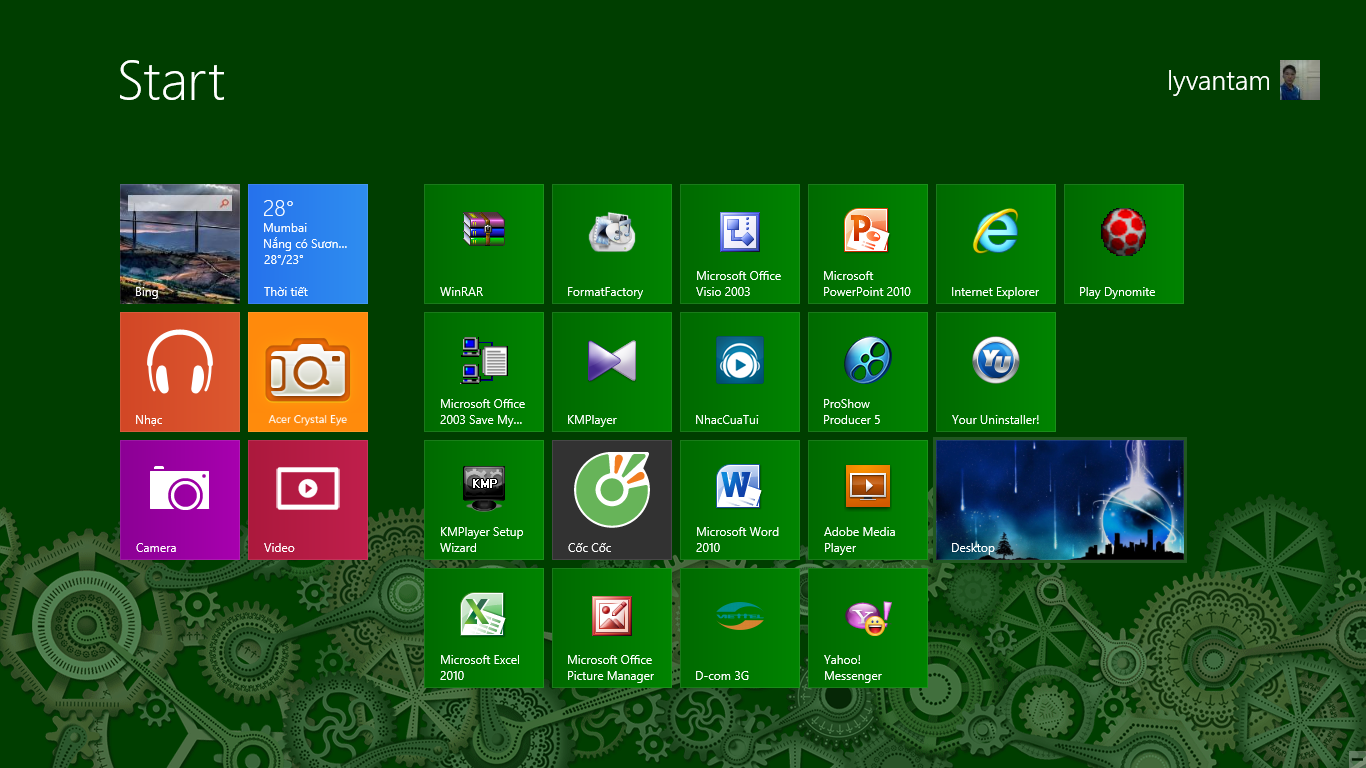Open the Nhạc music tile

tap(180, 372)
